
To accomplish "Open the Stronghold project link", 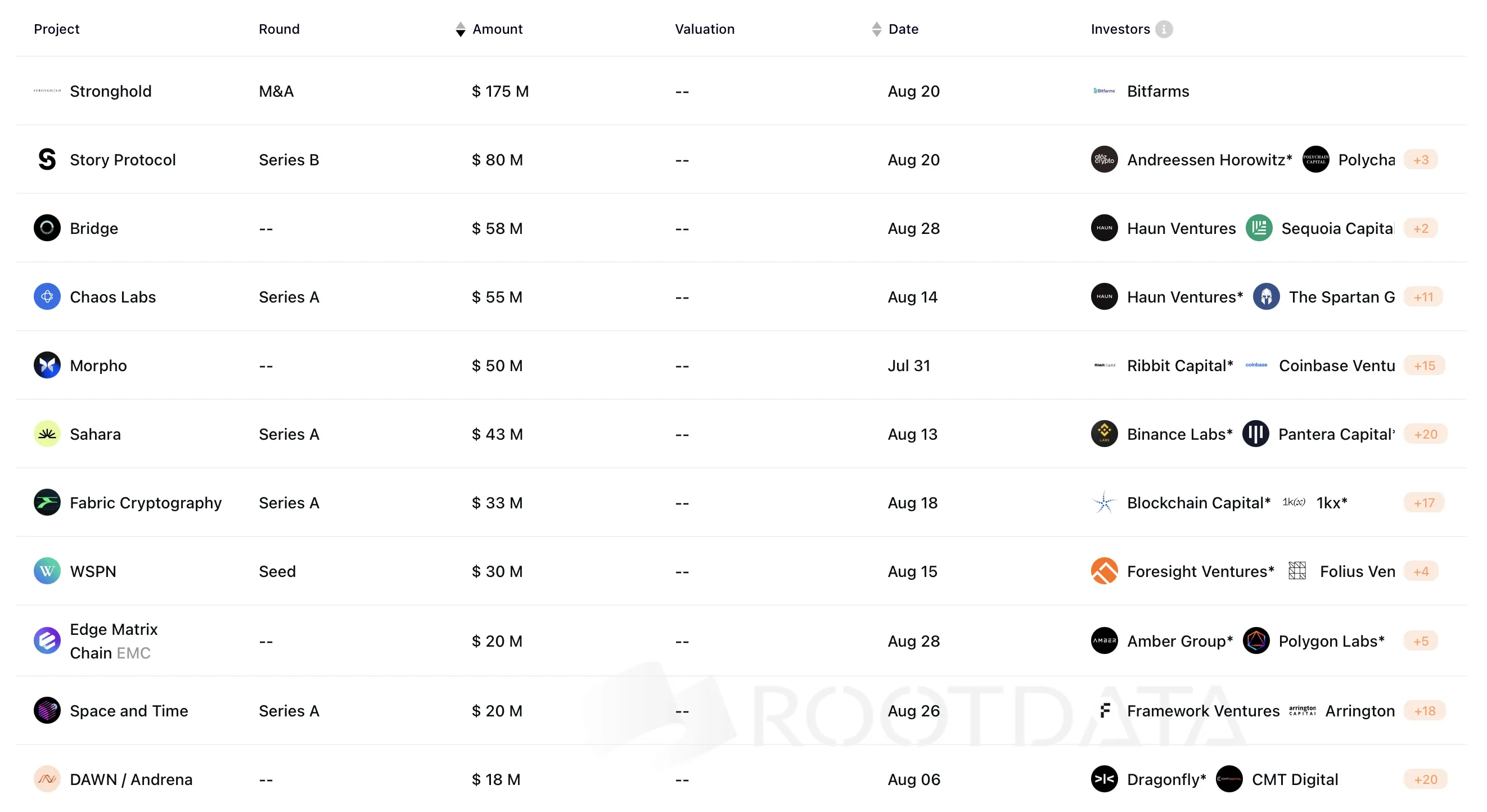I will pos(110,91).
